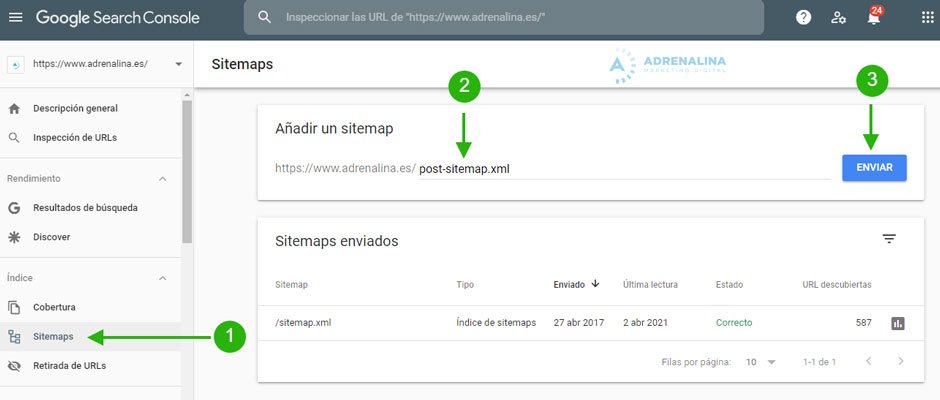Viewport: 940px width, 400px height.
Task: Click the 2 abr 2021 last-read date
Action: 647,323
